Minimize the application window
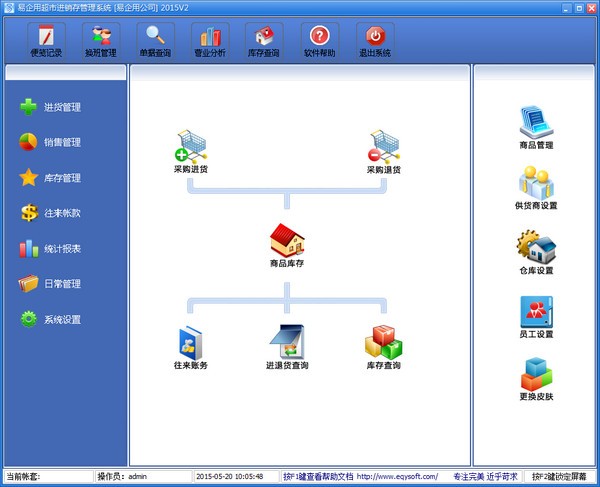This screenshot has width=600, height=487. click(x=567, y=8)
